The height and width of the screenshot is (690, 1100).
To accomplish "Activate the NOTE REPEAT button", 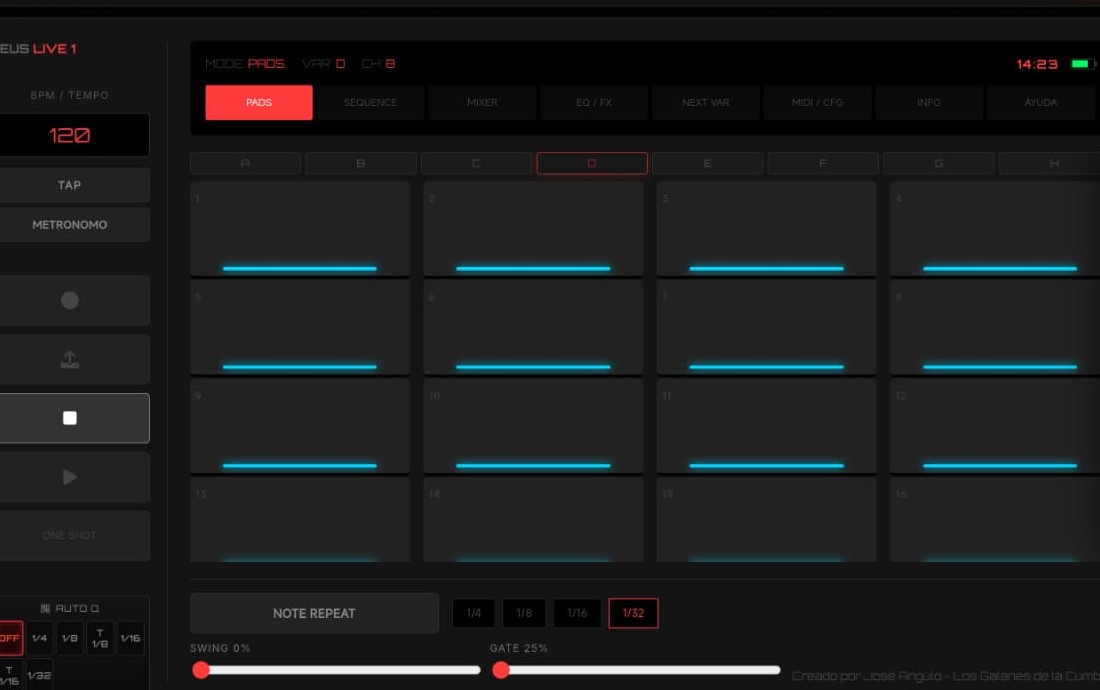I will (314, 614).
